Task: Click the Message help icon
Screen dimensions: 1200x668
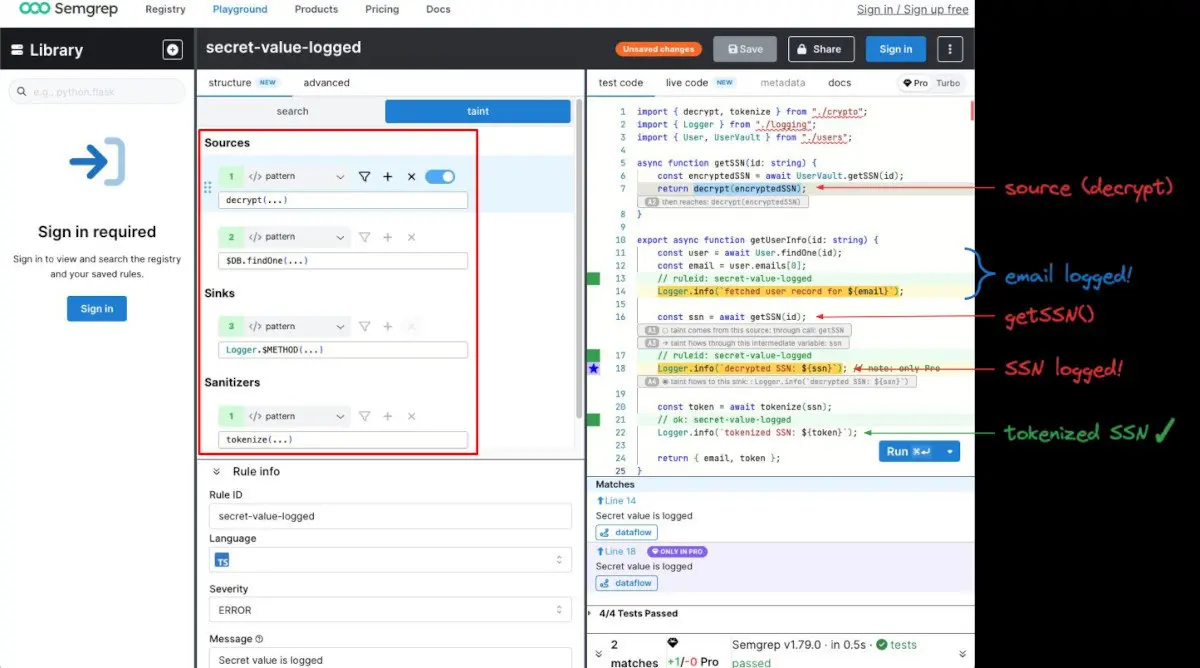Action: pyautogui.click(x=259, y=639)
